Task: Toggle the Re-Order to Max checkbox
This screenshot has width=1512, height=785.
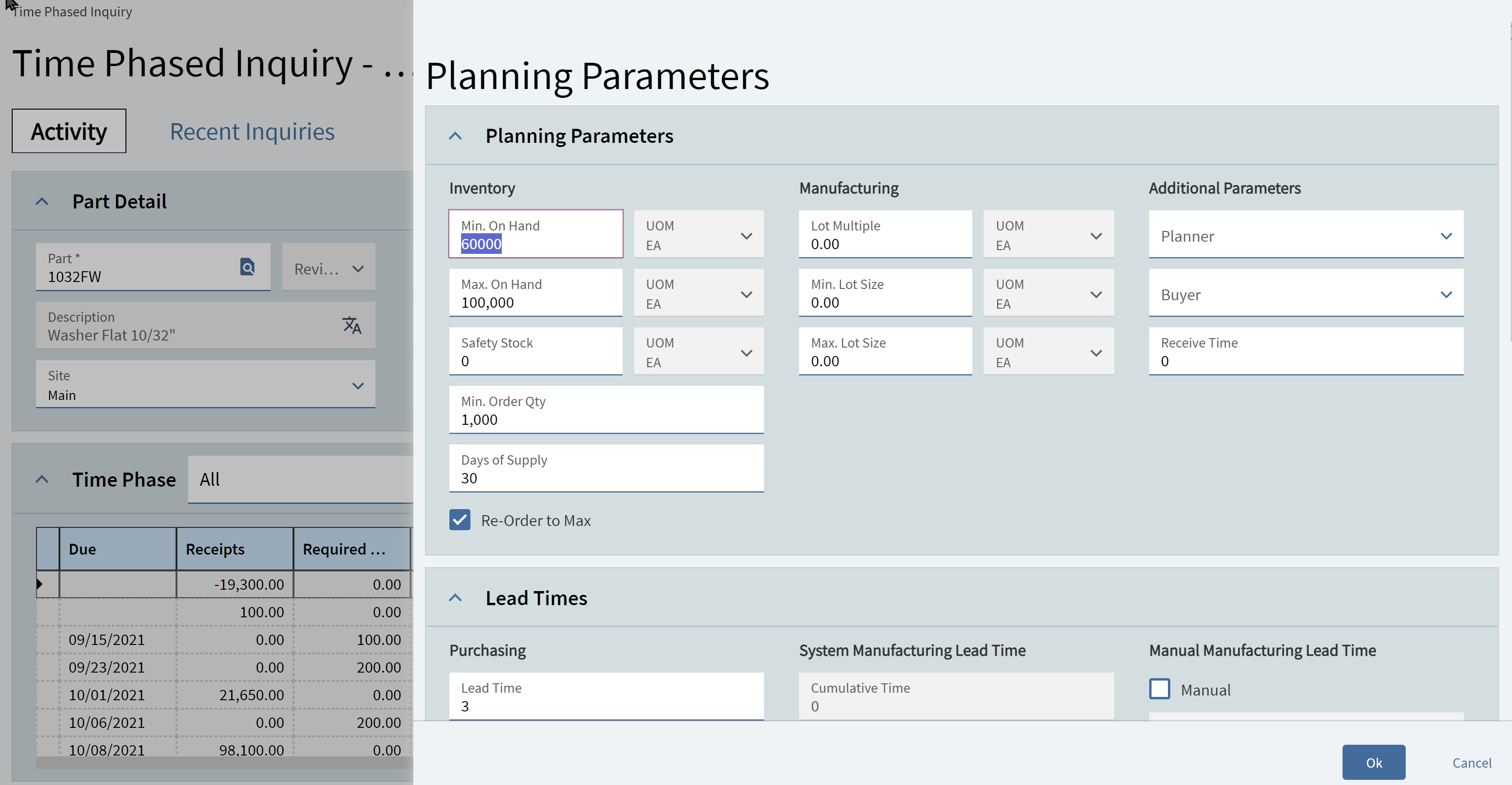Action: [460, 520]
